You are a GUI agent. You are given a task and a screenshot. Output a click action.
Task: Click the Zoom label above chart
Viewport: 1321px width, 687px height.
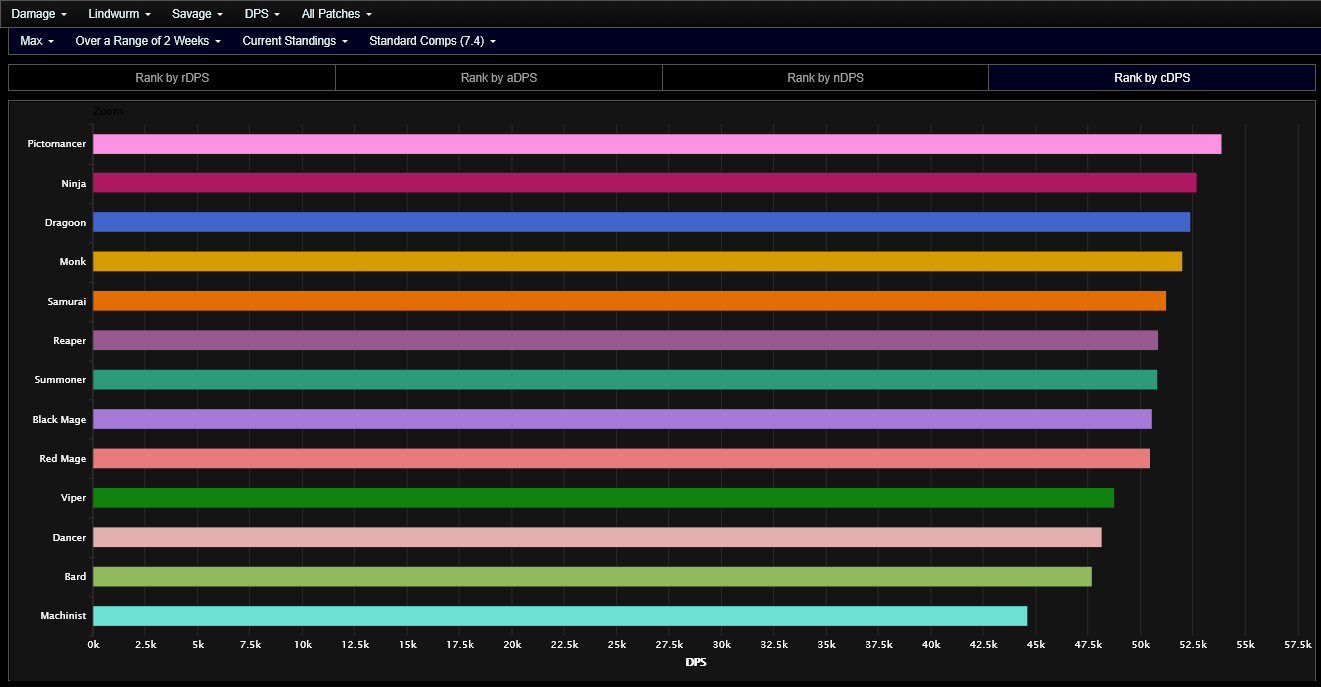point(108,111)
